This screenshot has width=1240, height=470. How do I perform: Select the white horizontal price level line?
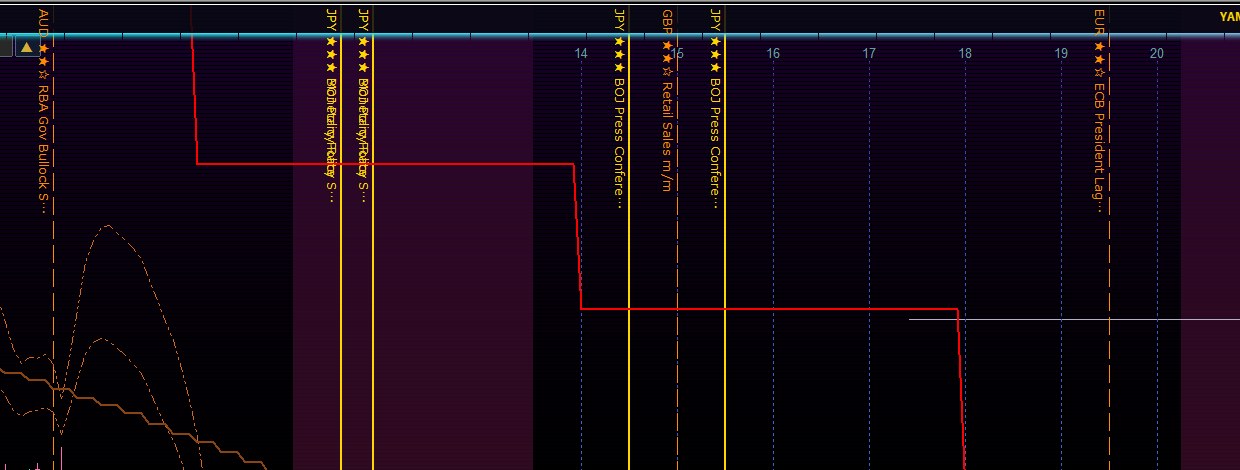click(1074, 319)
